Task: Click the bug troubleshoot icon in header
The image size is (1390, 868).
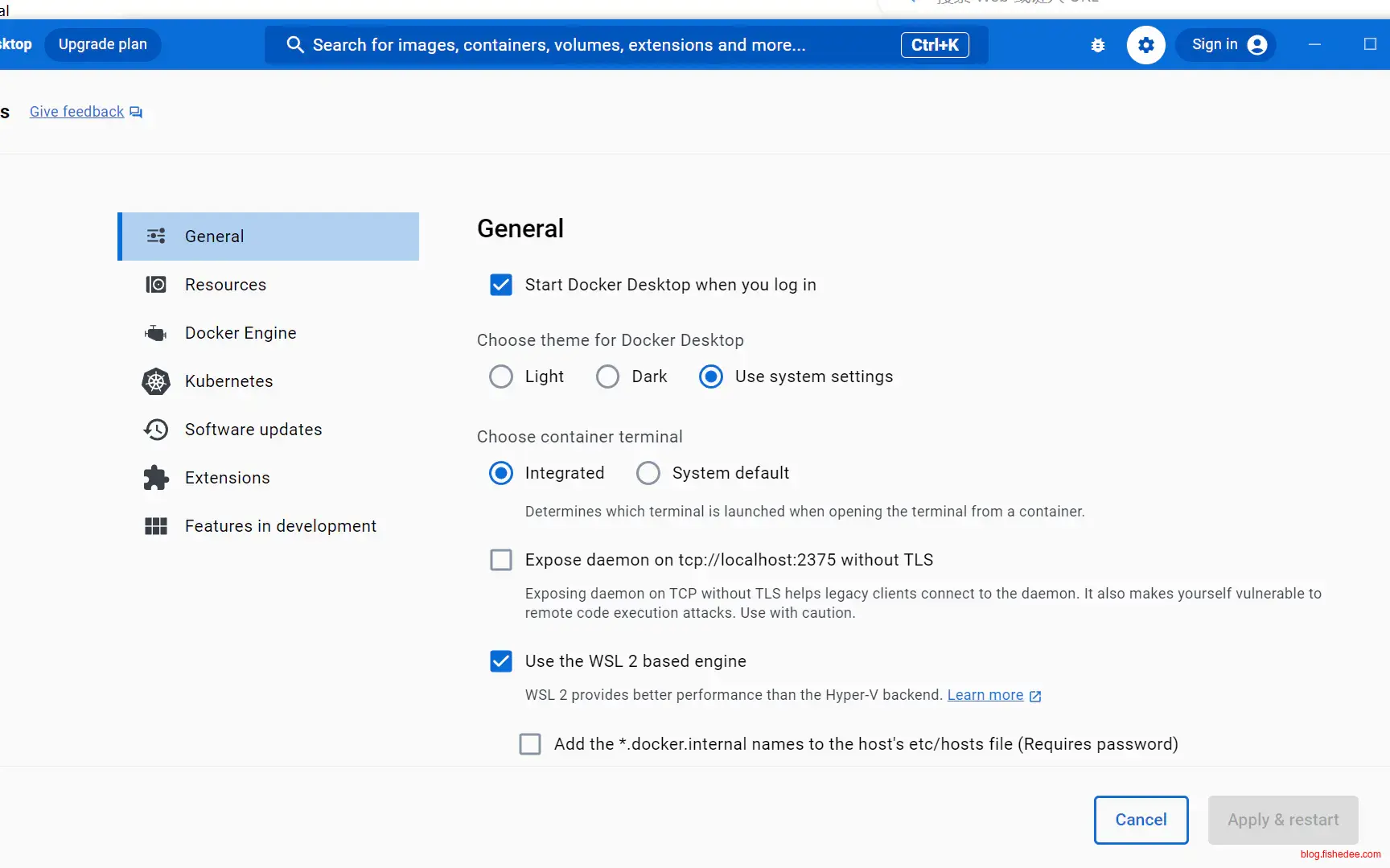Action: (x=1097, y=45)
